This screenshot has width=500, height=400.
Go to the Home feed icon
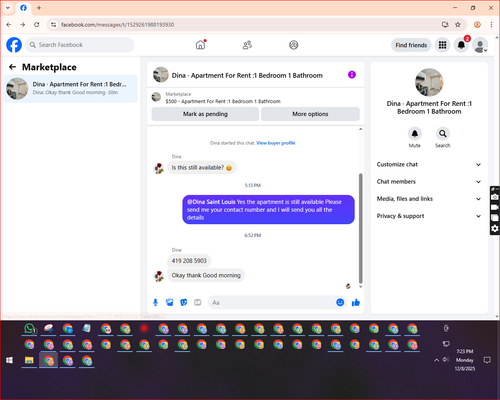[201, 45]
